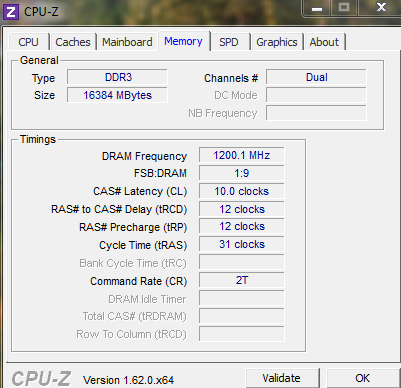Viewport: 401px width, 388px height.
Task: Minimize the CPU-Z window
Action: [317, 8]
